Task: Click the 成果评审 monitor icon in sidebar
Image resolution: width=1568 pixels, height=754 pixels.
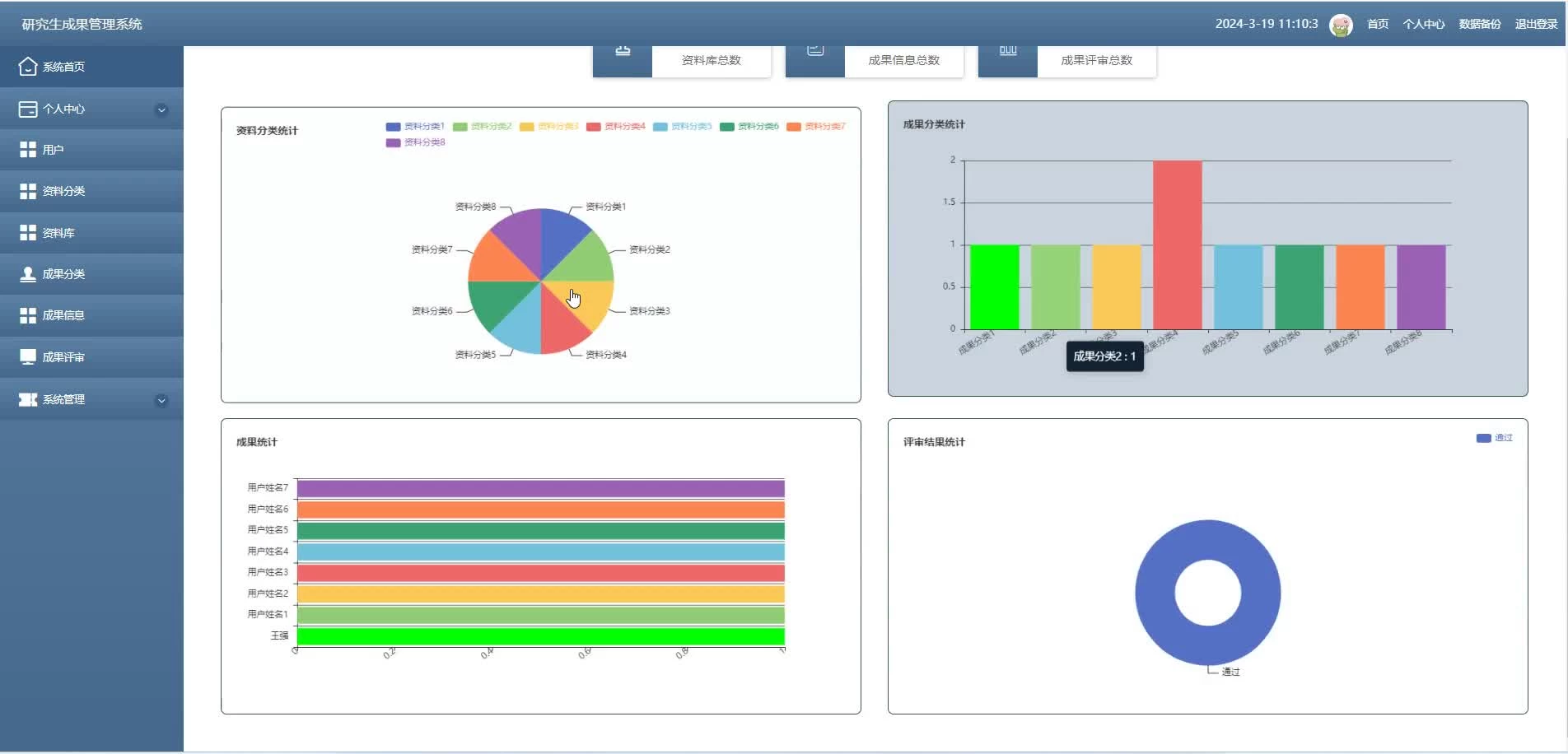Action: [28, 357]
